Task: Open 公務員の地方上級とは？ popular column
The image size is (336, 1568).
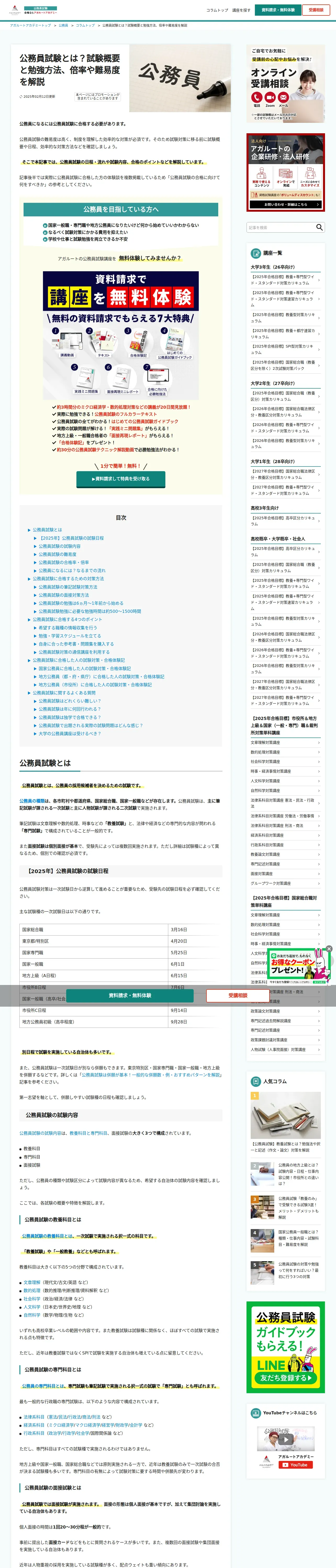Action: pyautogui.click(x=285, y=1175)
